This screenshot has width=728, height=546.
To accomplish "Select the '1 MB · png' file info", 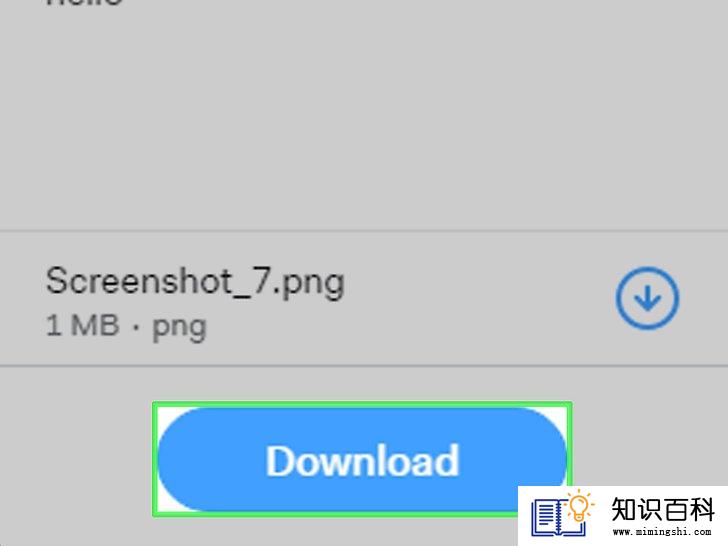I will pos(126,327).
